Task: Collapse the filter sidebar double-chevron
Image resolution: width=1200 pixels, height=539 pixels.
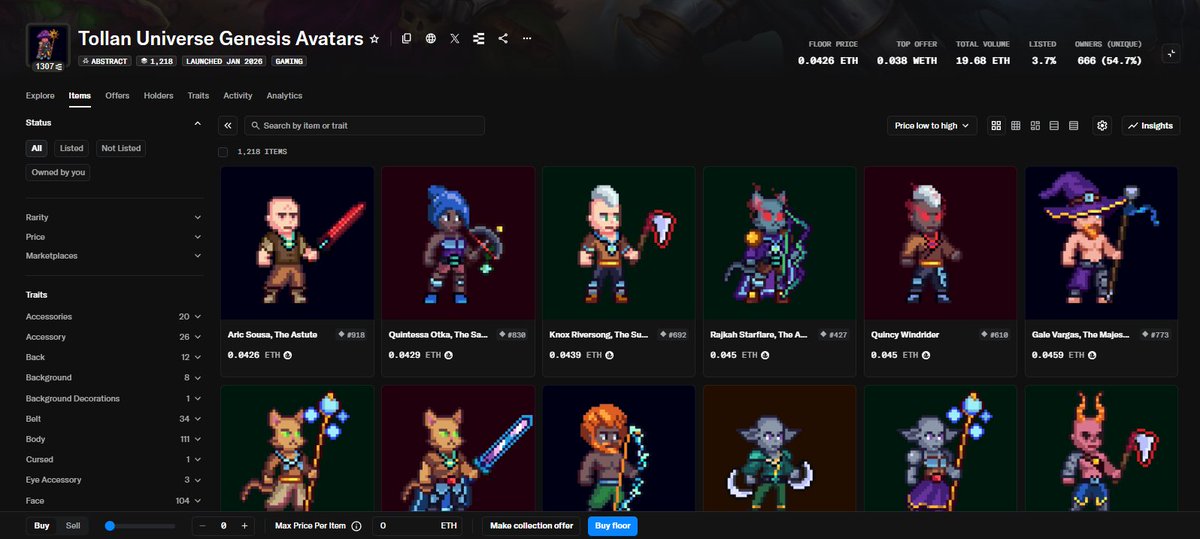Action: (228, 126)
